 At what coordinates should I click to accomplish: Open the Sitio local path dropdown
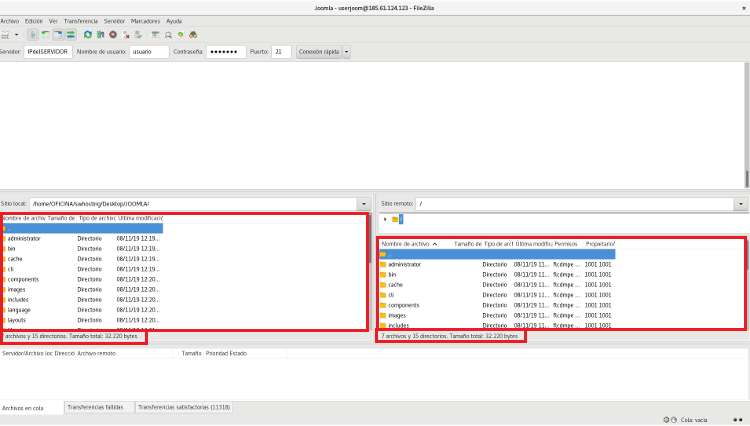point(364,204)
